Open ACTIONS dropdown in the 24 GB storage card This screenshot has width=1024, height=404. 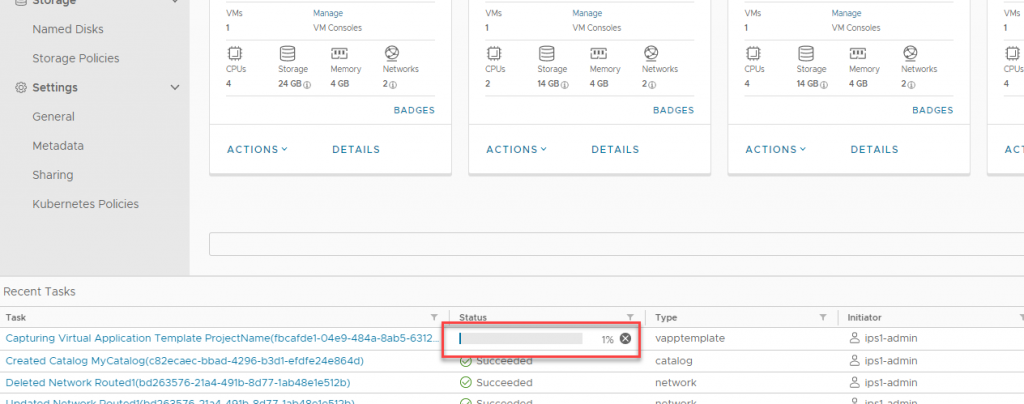click(x=257, y=149)
